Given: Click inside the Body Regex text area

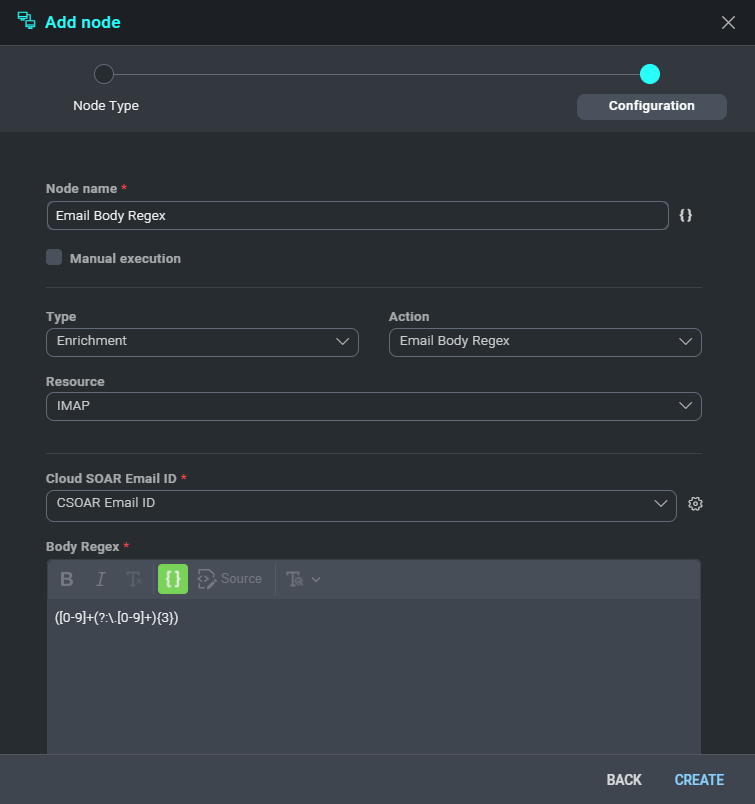Looking at the screenshot, I should point(373,680).
